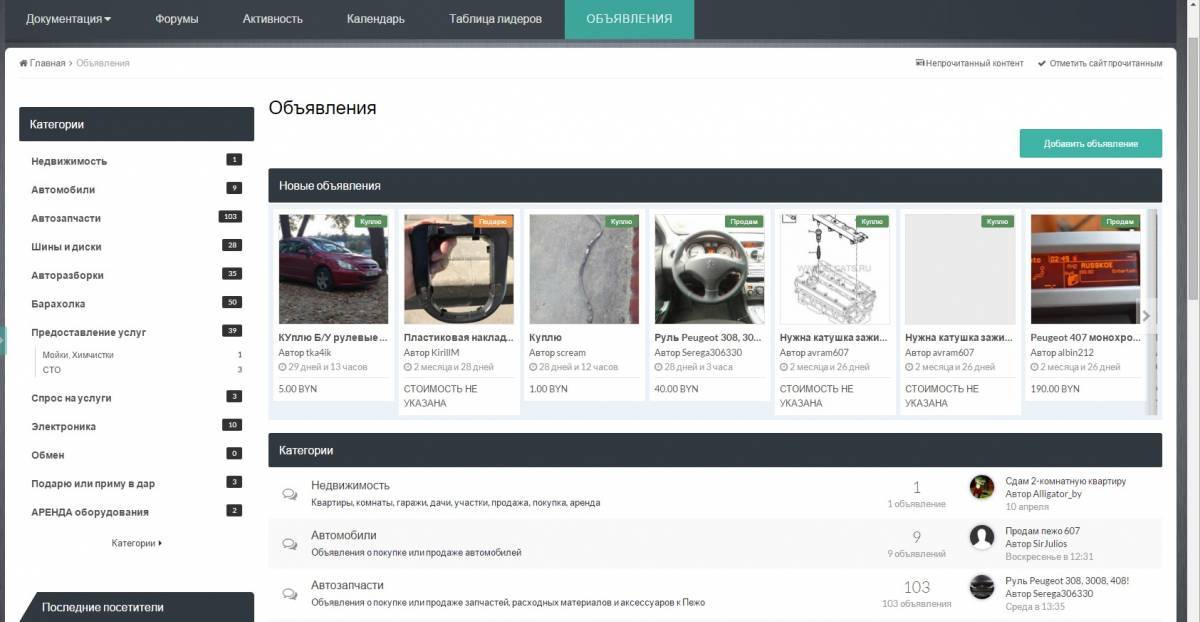
Task: Click the Alligator_by author avatar
Action: coord(982,487)
